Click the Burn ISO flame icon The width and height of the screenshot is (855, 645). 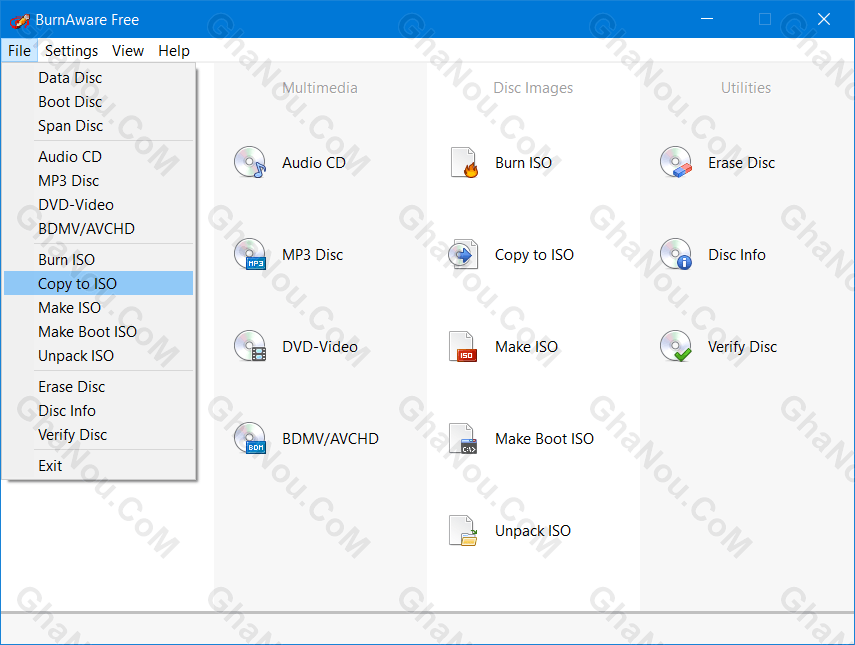[x=463, y=162]
